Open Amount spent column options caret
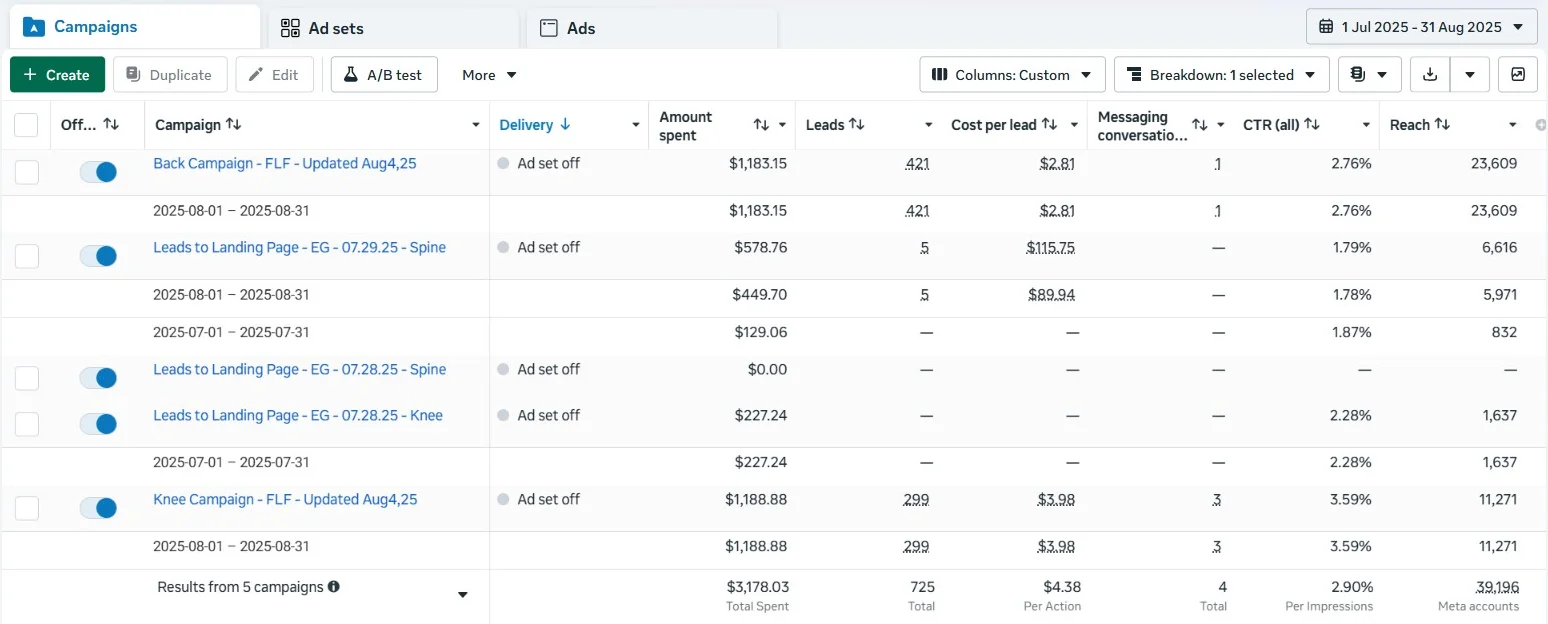Viewport: 1548px width, 624px height. 782,125
